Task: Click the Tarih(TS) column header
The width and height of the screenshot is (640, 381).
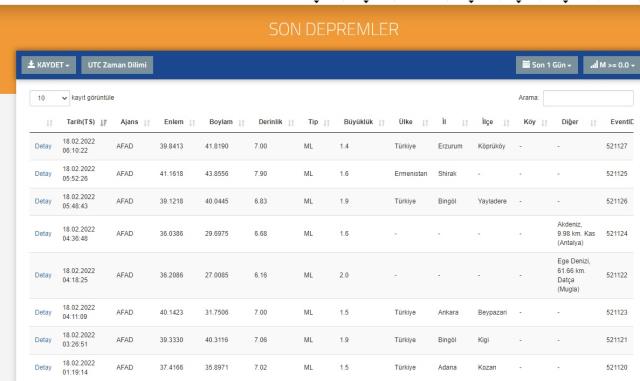Action: tap(81, 122)
